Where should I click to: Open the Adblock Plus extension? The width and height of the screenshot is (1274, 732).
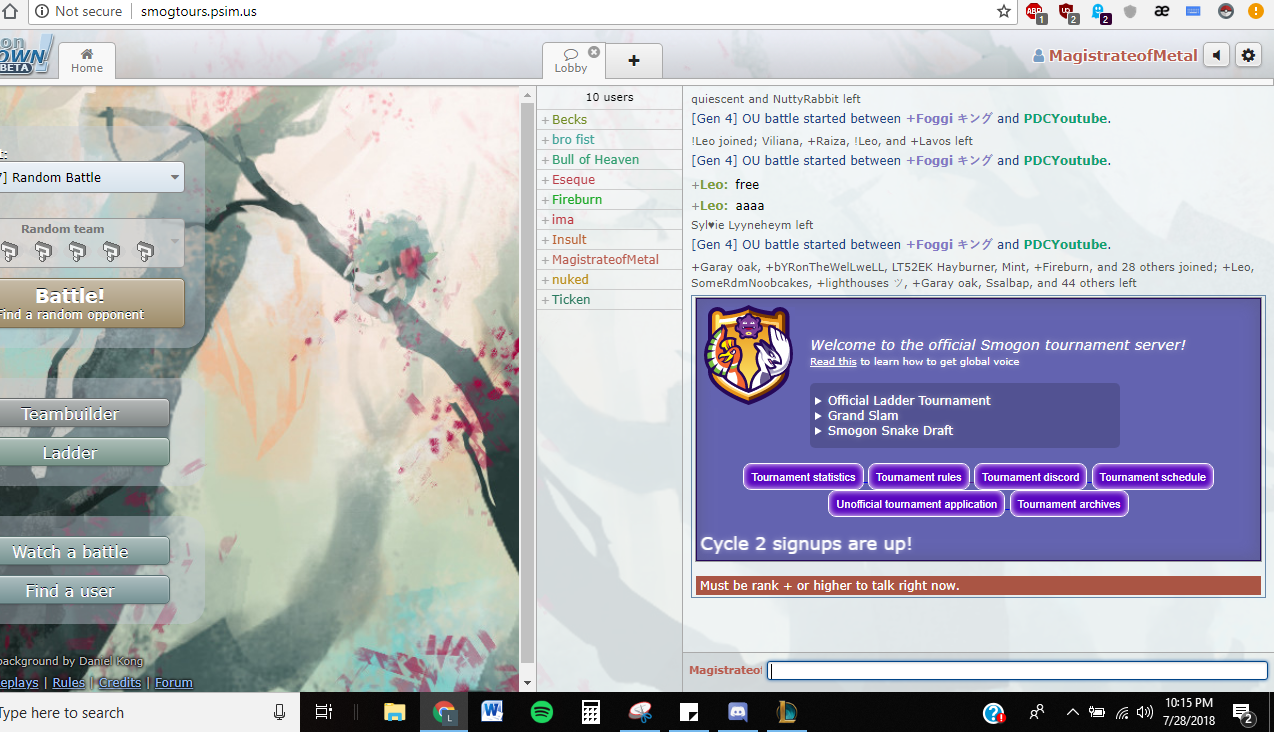1035,12
